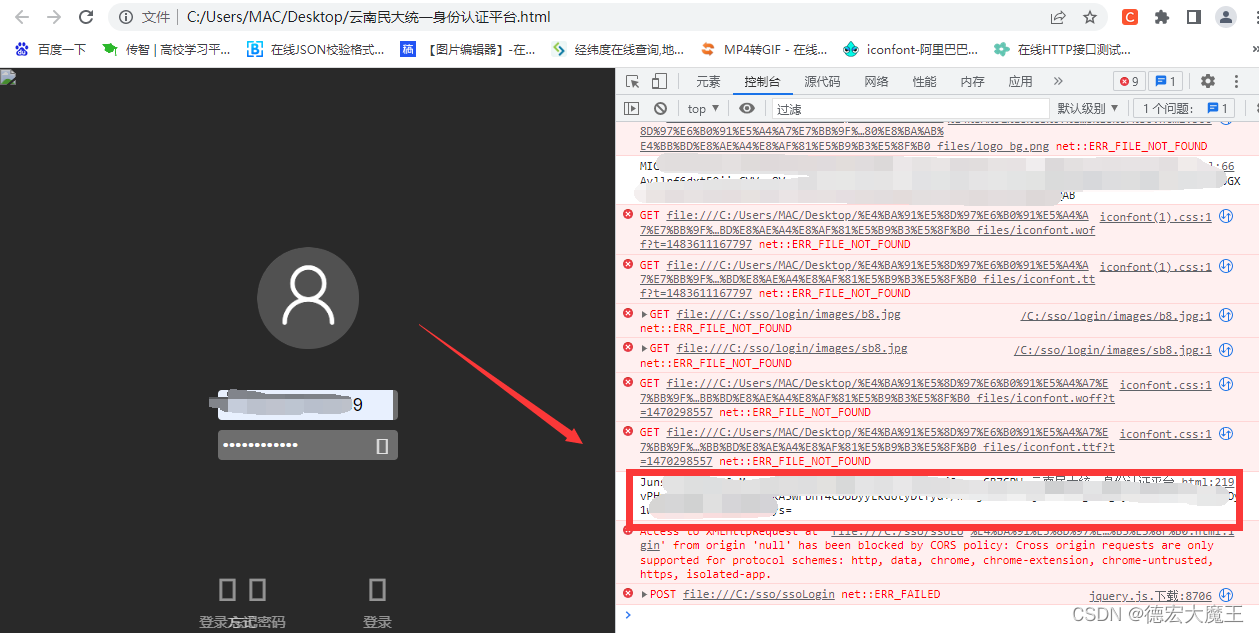Go forward with the browser forward arrow
The height and width of the screenshot is (633, 1259).
(x=54, y=17)
